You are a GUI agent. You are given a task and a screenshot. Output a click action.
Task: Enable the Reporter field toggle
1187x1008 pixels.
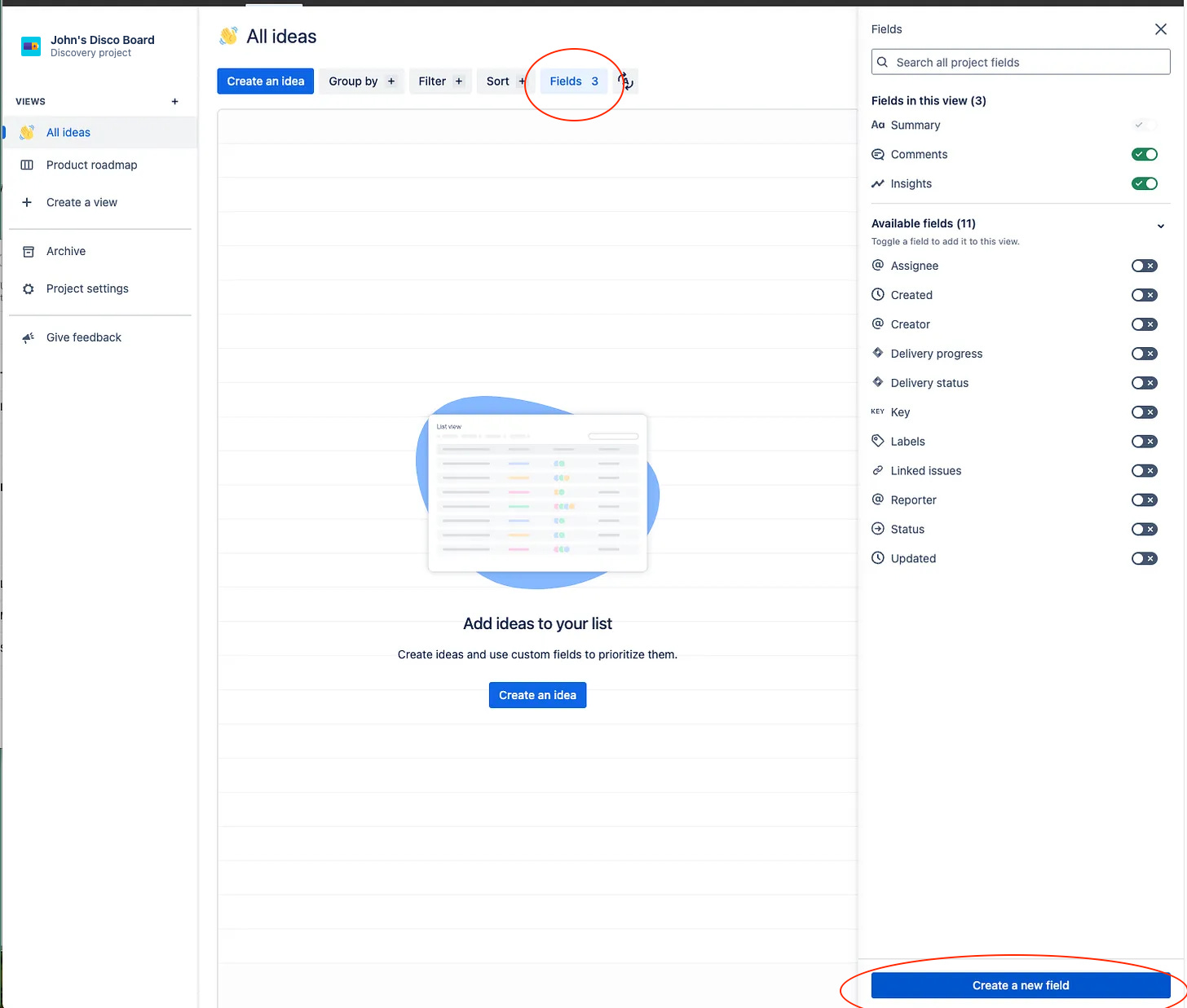coord(1145,500)
